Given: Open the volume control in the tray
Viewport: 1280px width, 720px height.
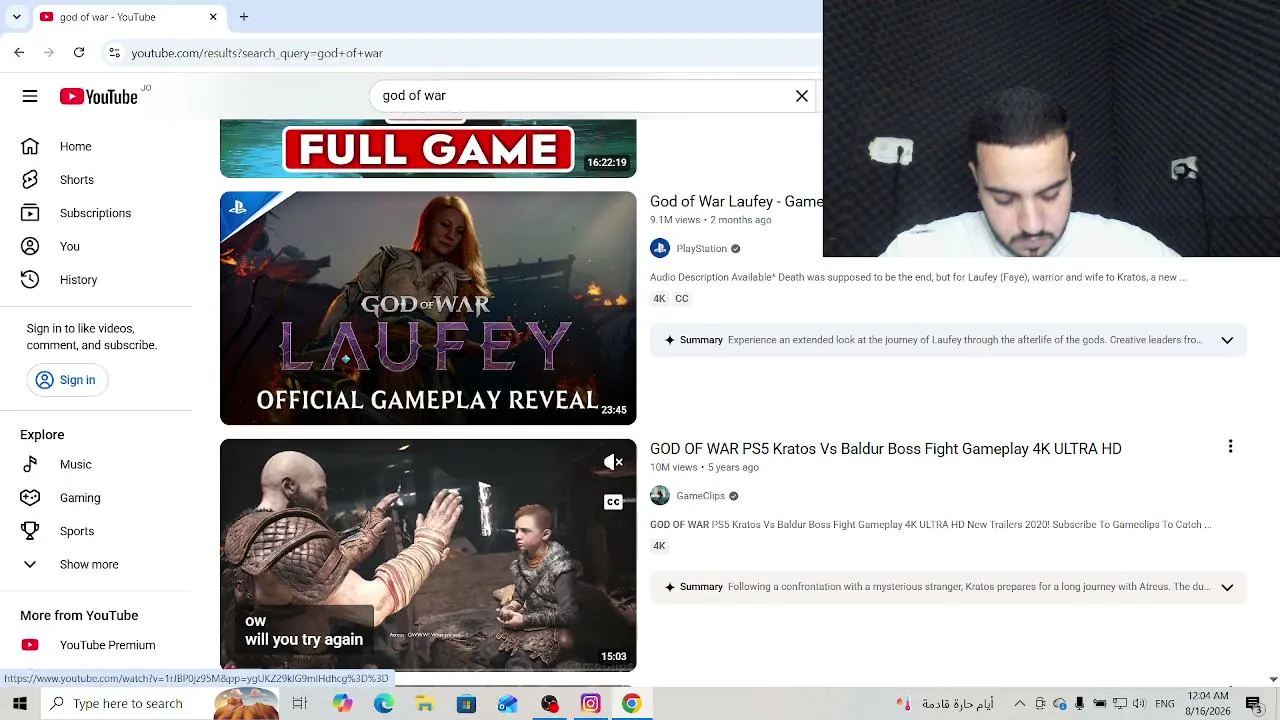Looking at the screenshot, I should [x=1140, y=704].
